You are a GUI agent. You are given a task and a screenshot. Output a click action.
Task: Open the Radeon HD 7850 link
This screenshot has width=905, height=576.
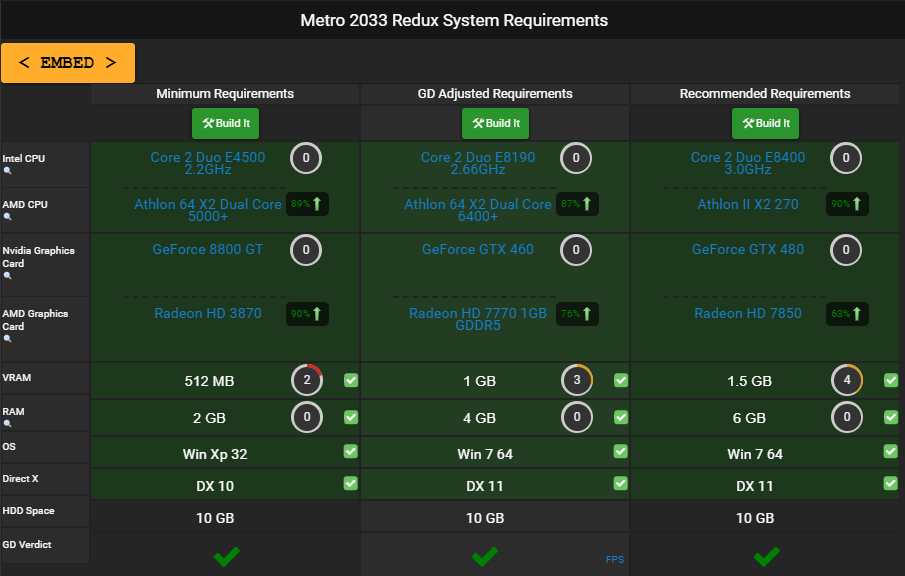click(748, 313)
